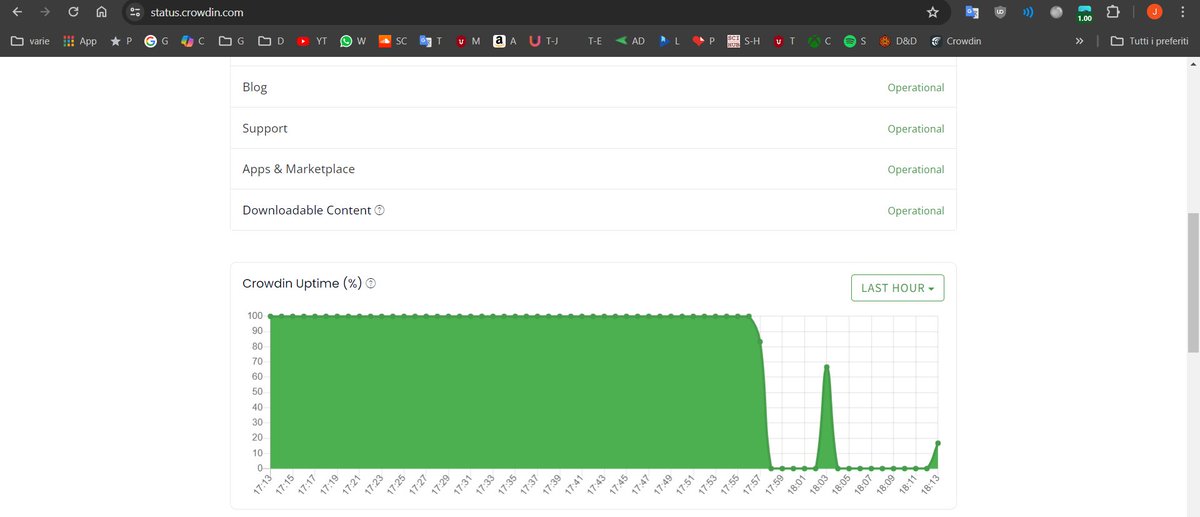Click the browser forward arrow
Image resolution: width=1200 pixels, height=517 pixels.
pyautogui.click(x=45, y=13)
